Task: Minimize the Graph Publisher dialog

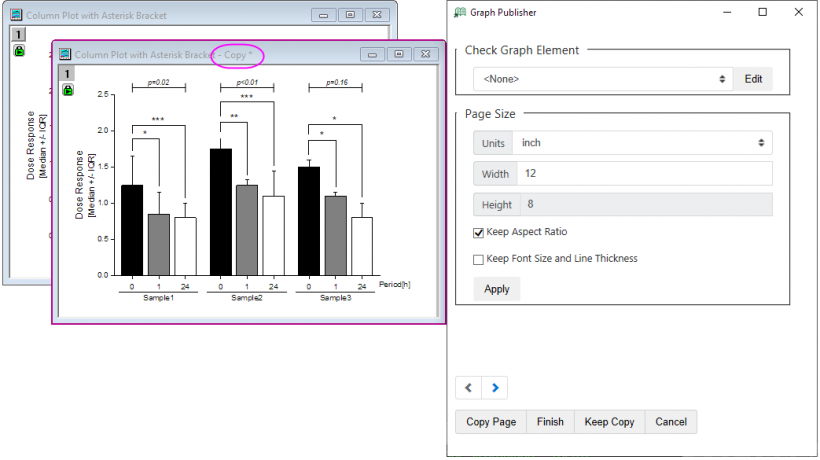Action: (727, 12)
